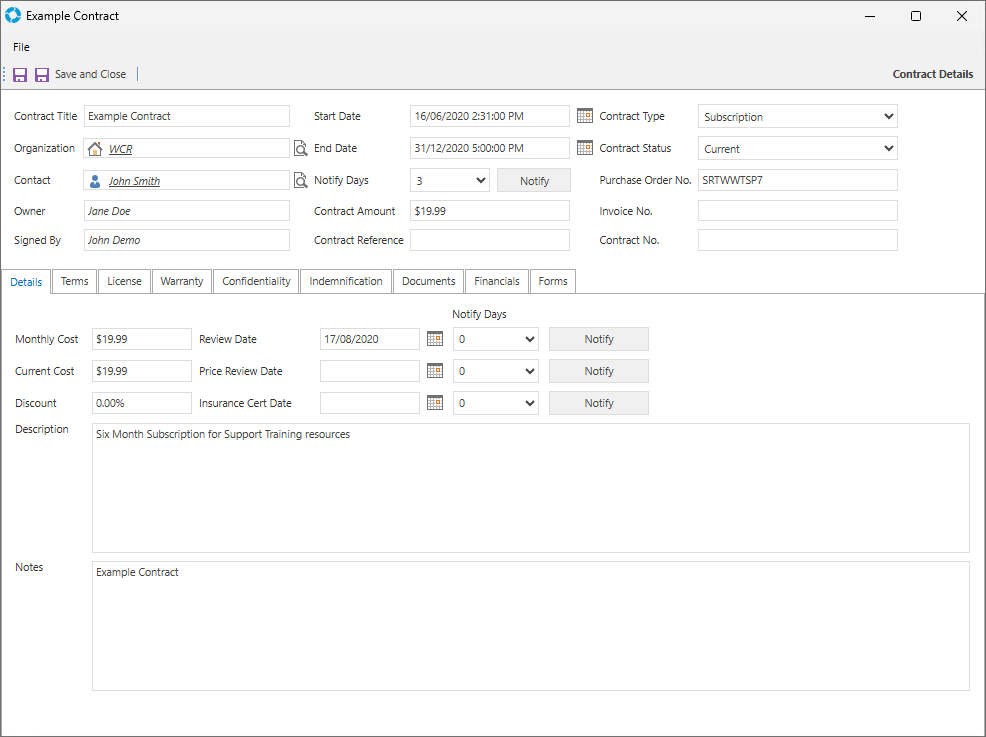Screen dimensions: 986x737
Task: Open Insurance Cert Date calendar picker
Action: click(435, 403)
